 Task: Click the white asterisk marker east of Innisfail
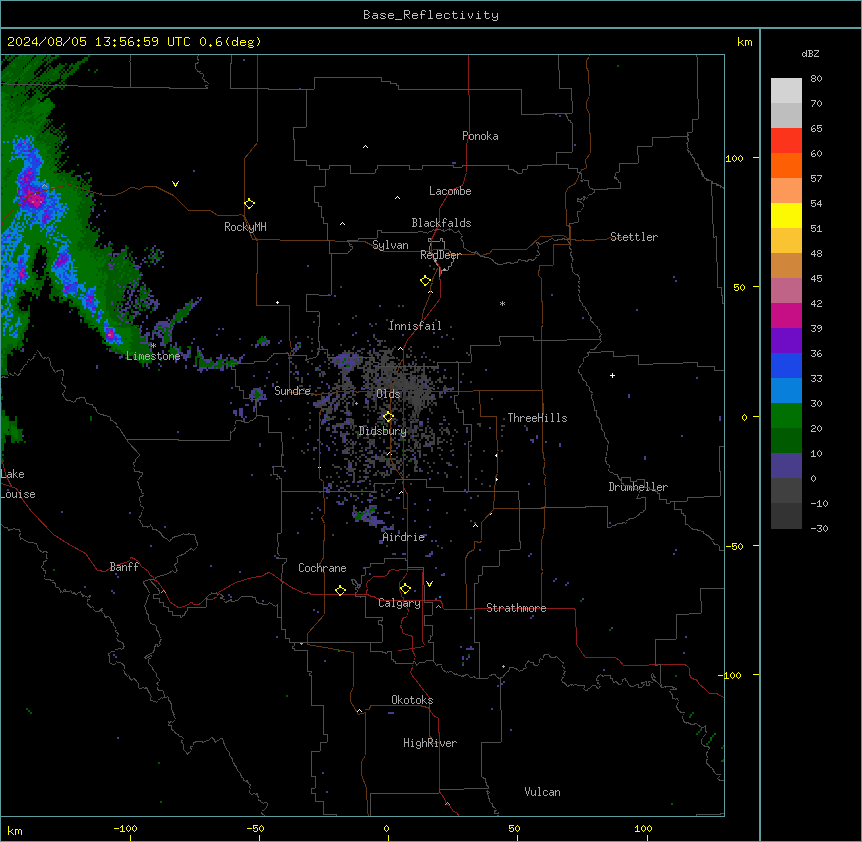pos(502,303)
